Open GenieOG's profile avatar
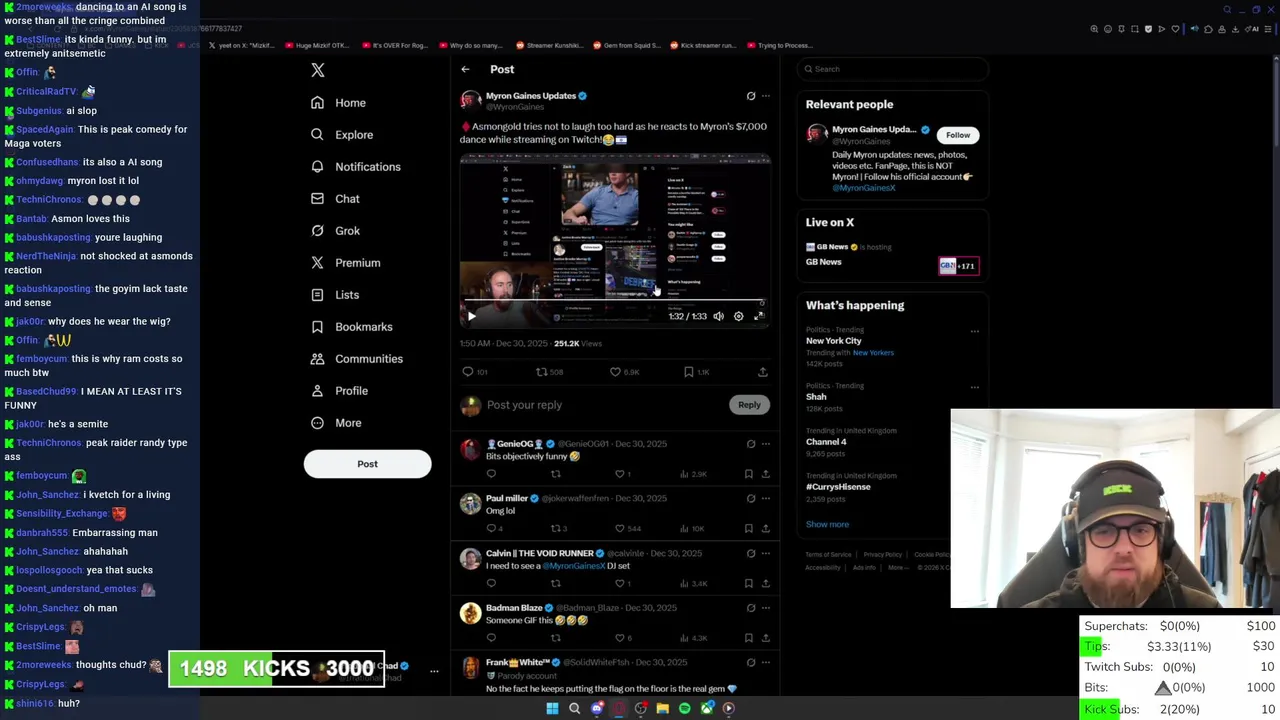Screen dimensions: 1280x720 tap(470, 449)
